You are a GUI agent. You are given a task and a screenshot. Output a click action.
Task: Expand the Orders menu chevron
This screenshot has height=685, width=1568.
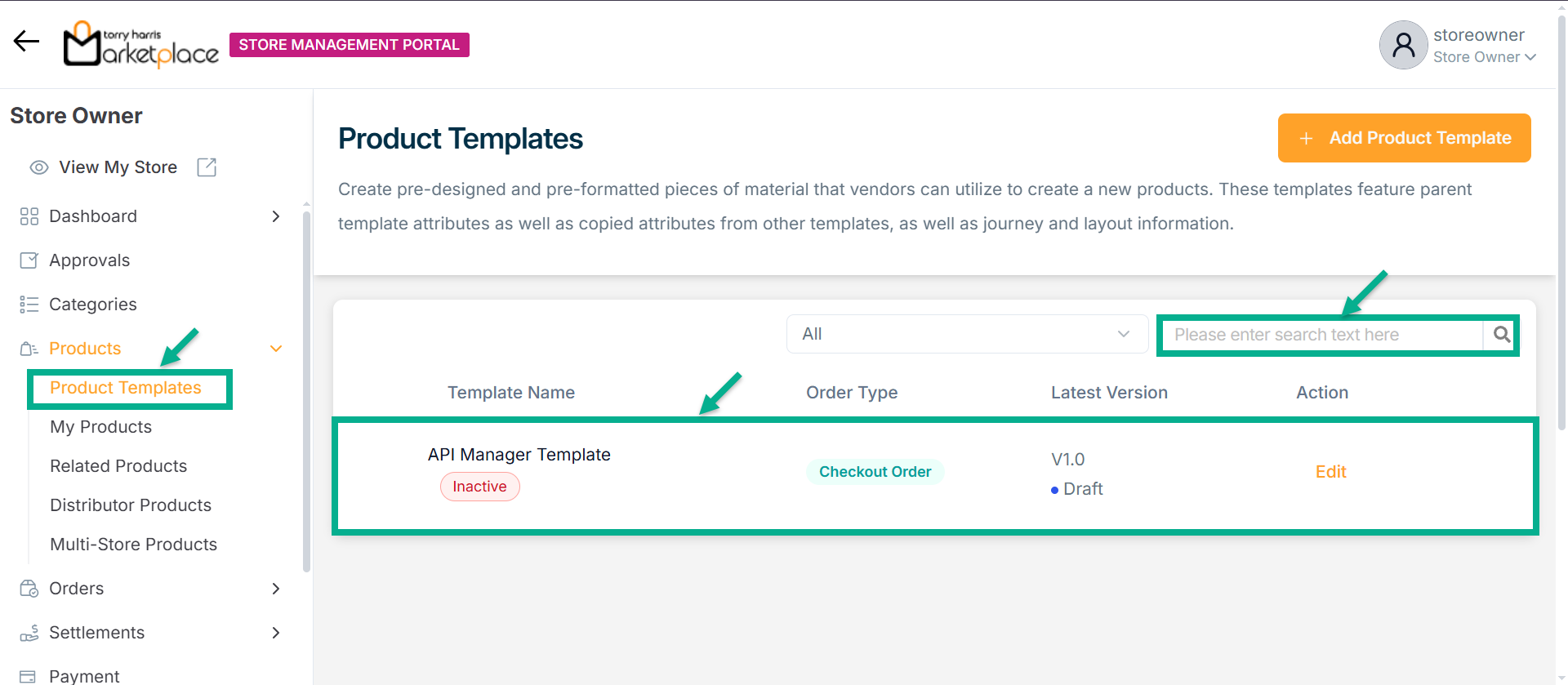276,589
